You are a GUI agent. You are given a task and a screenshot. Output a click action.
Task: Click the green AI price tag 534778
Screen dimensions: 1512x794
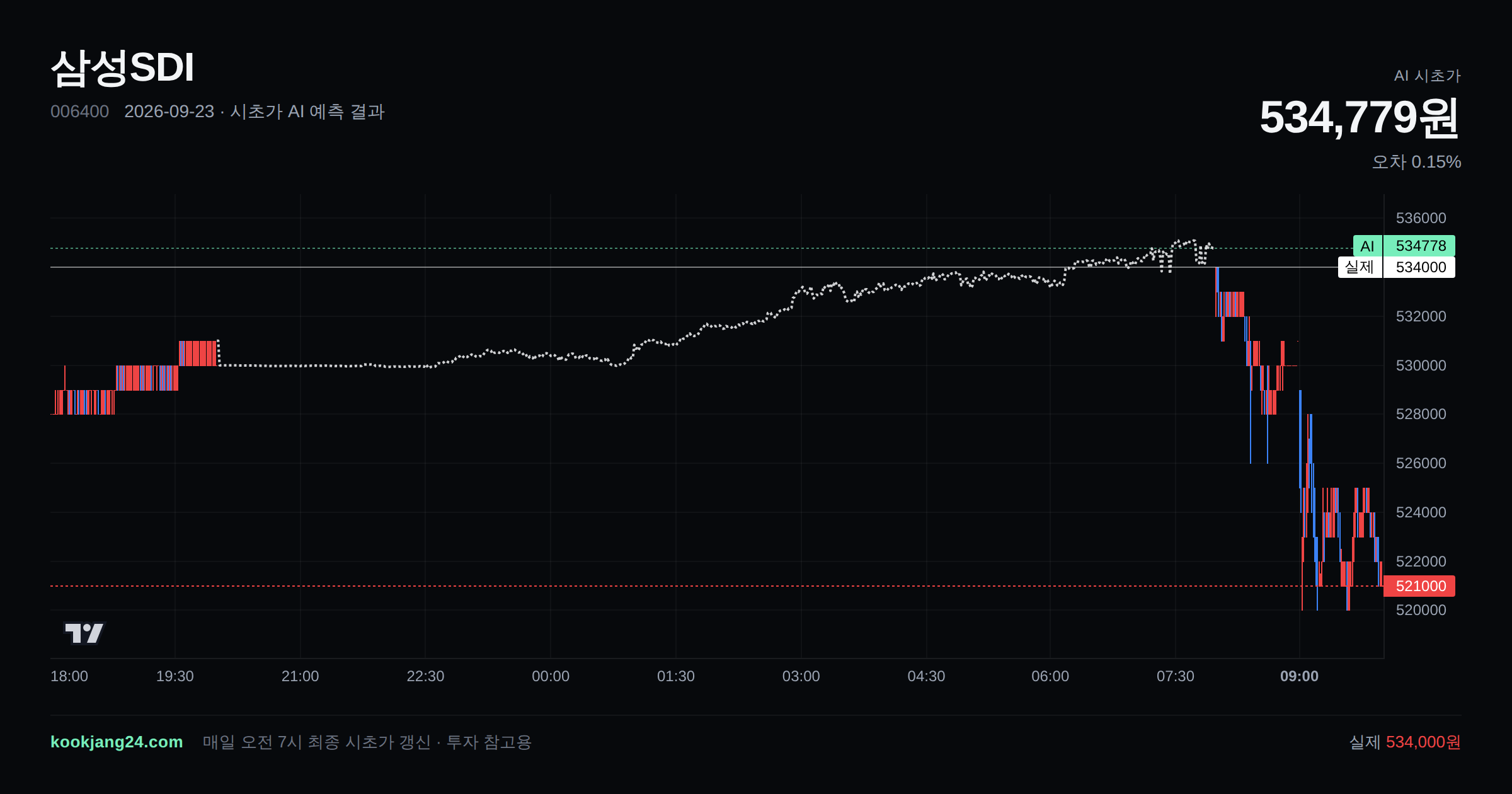(x=1404, y=246)
